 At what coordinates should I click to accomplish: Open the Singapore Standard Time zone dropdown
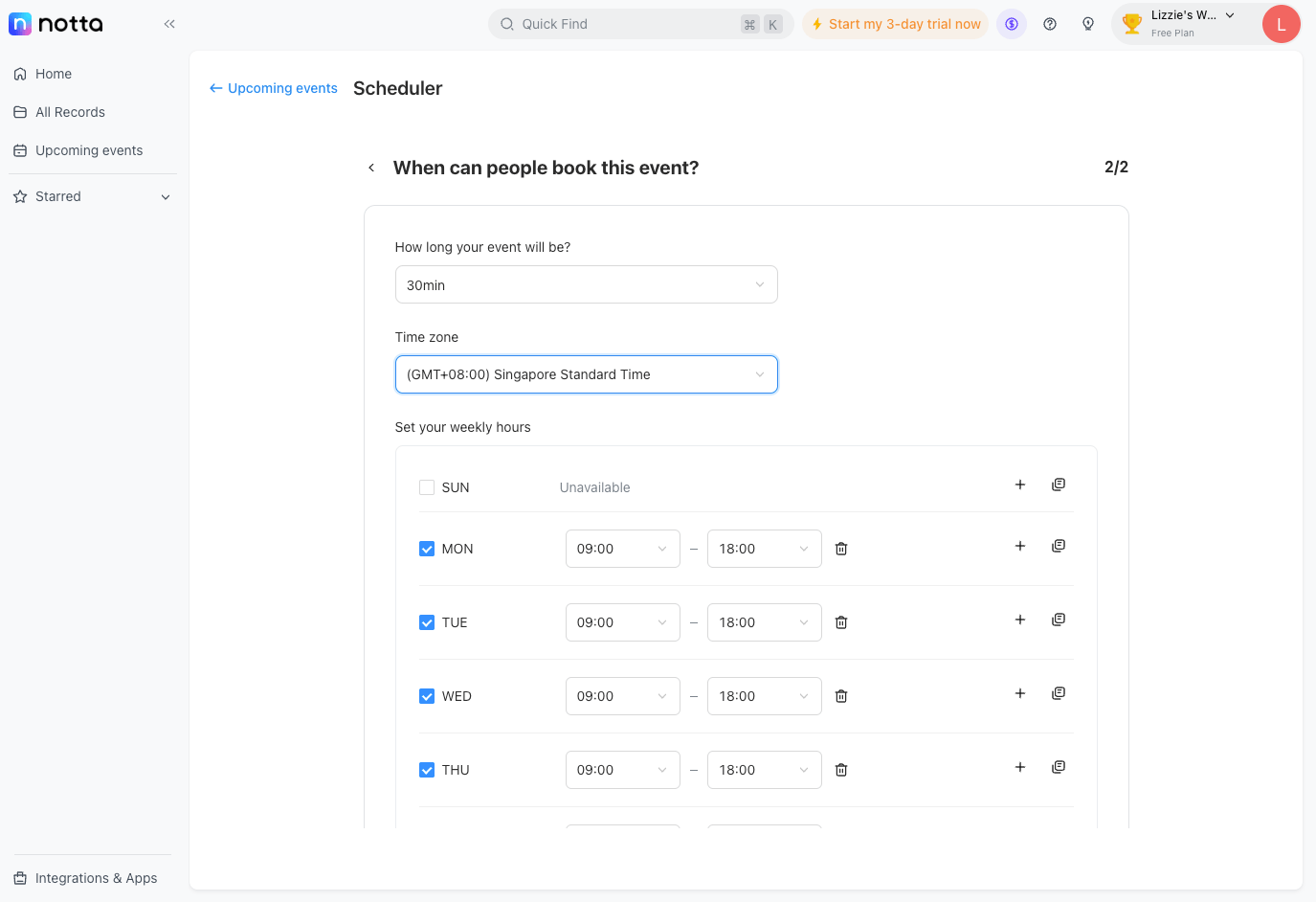click(x=586, y=374)
